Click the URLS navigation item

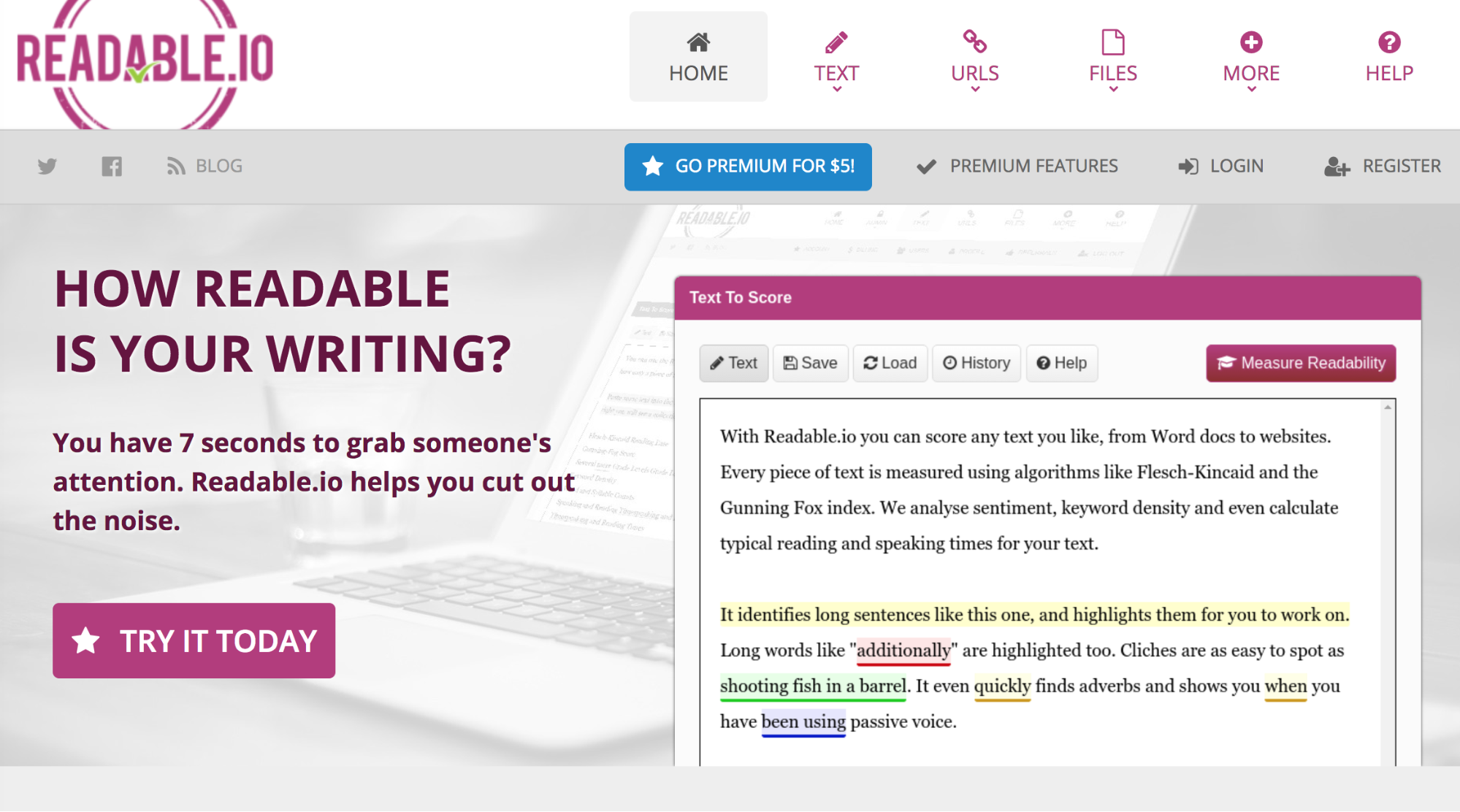point(974,57)
